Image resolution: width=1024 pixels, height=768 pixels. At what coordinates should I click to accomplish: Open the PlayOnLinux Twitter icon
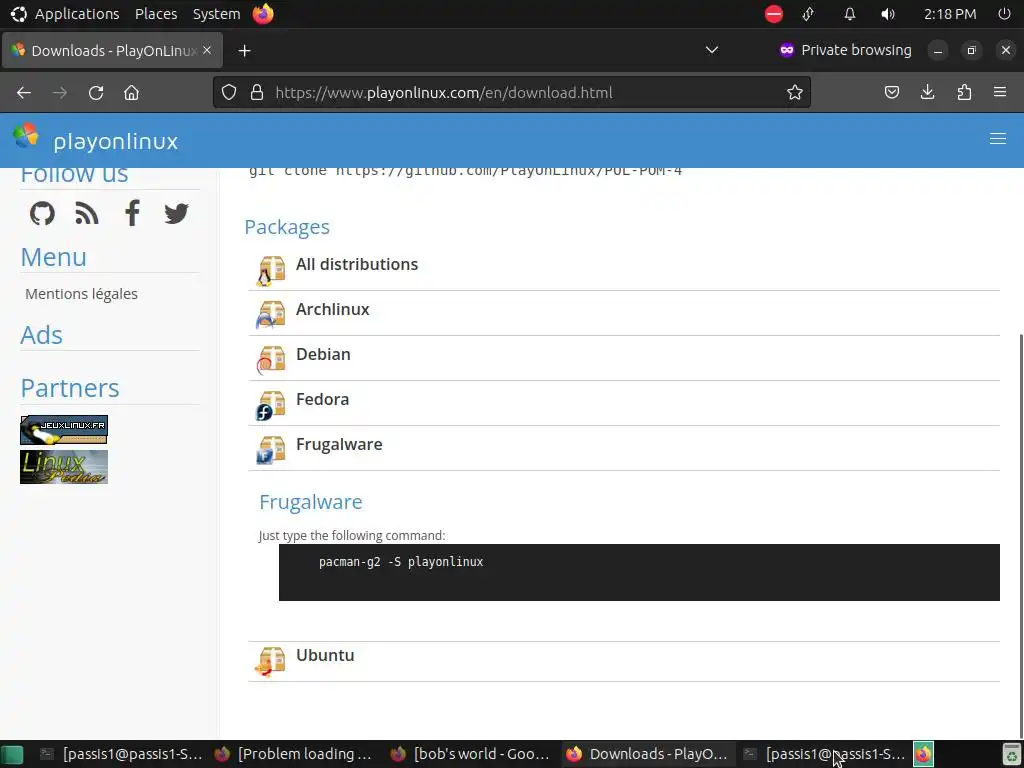176,214
